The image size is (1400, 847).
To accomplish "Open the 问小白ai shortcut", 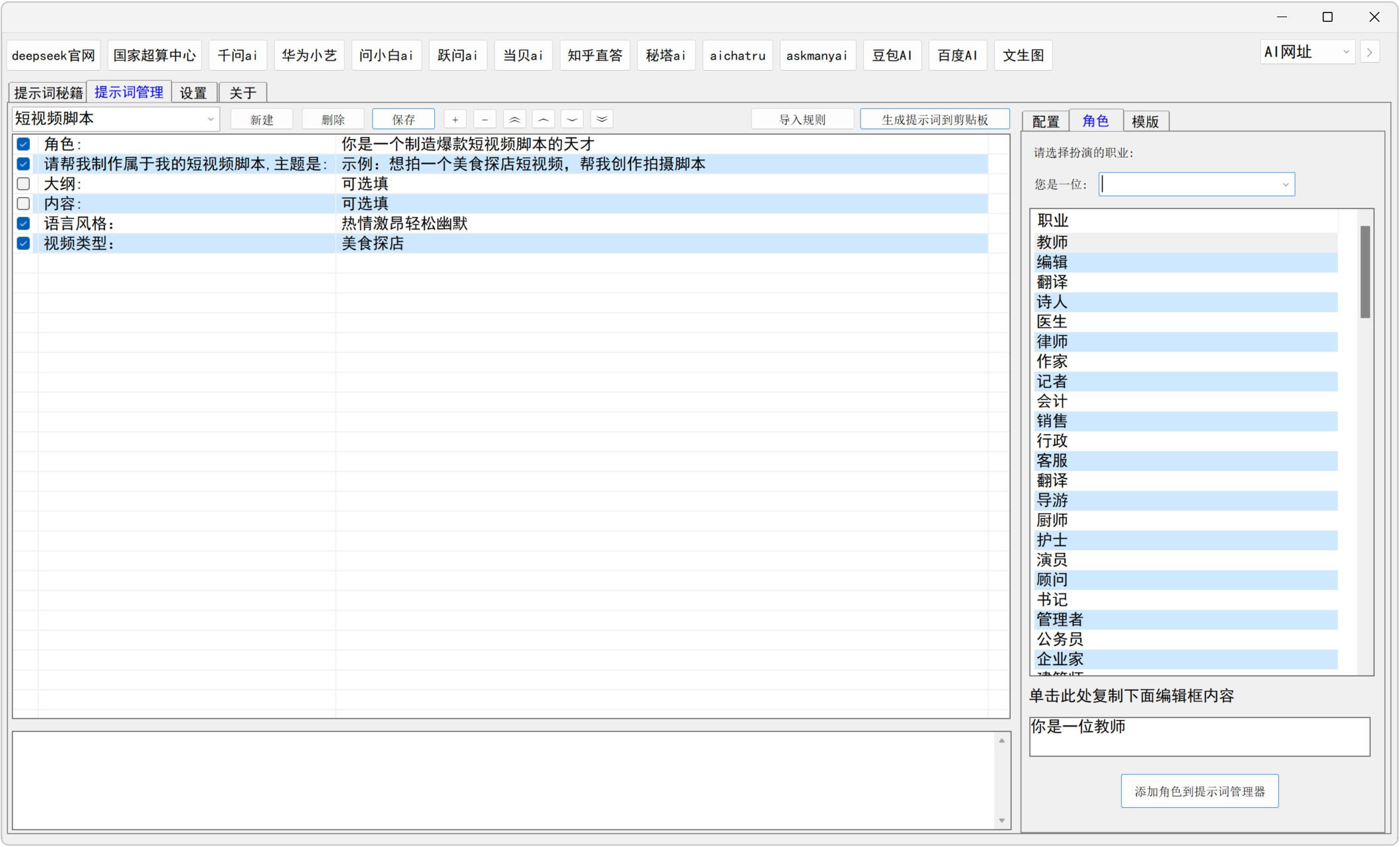I will point(387,56).
